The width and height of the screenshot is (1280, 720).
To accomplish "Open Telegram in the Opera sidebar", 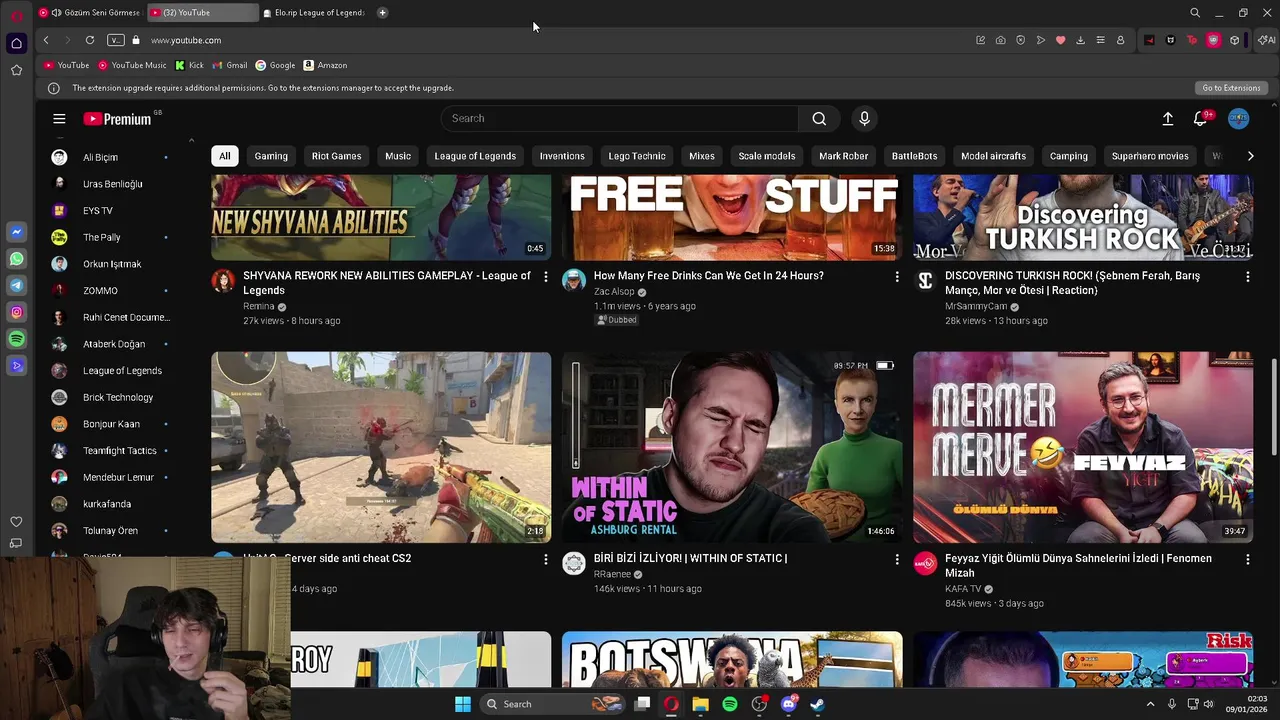I will pos(16,286).
